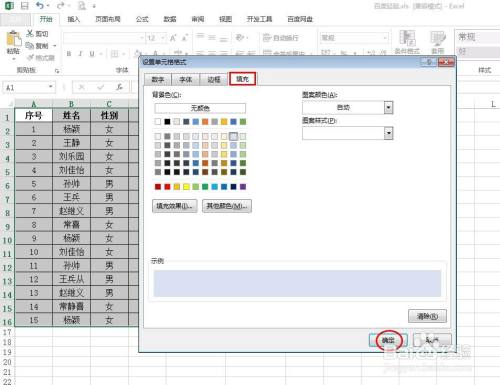Click the header cell 姓名 in column B
The width and height of the screenshot is (500, 385).
(x=71, y=115)
